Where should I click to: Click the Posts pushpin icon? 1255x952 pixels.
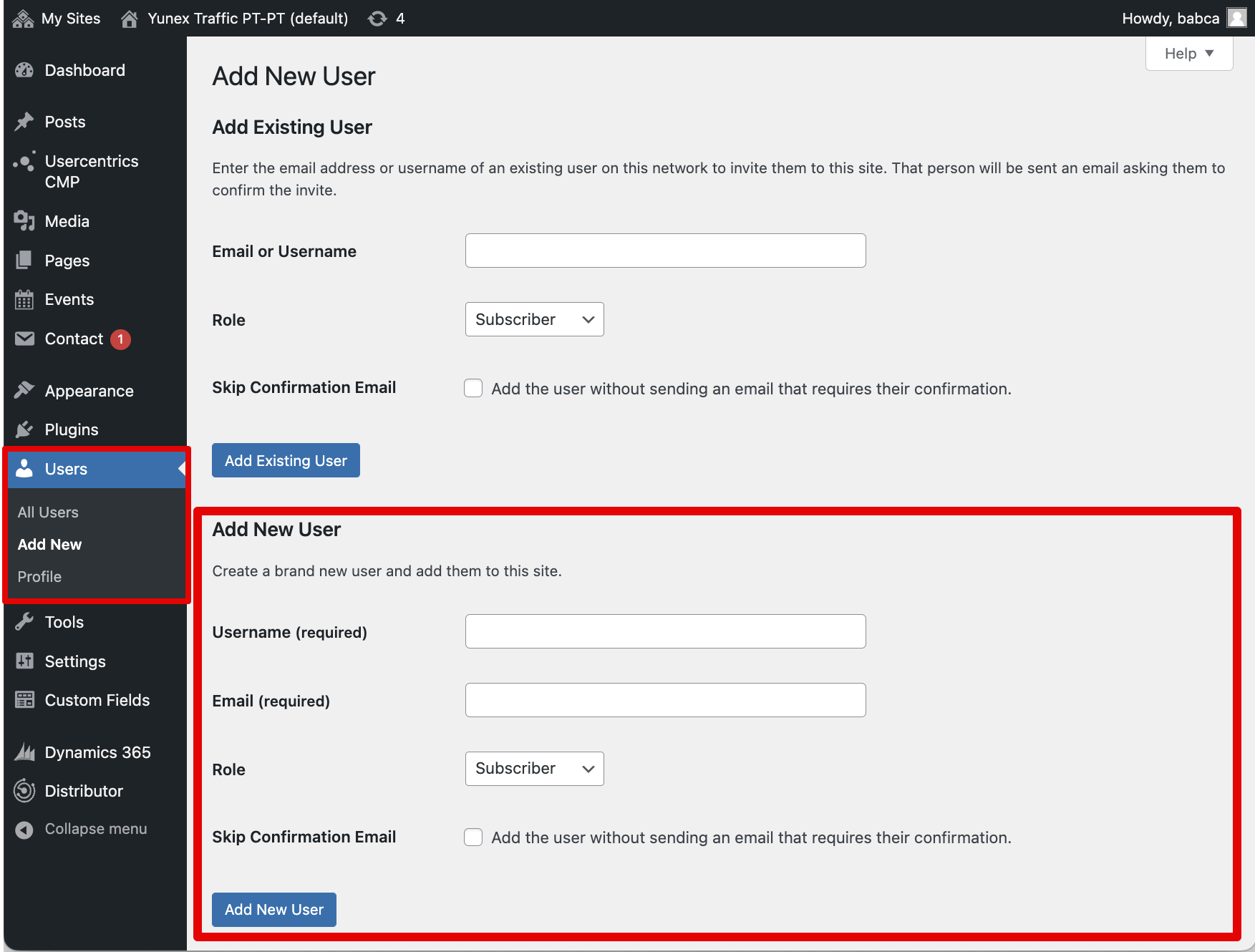click(24, 122)
